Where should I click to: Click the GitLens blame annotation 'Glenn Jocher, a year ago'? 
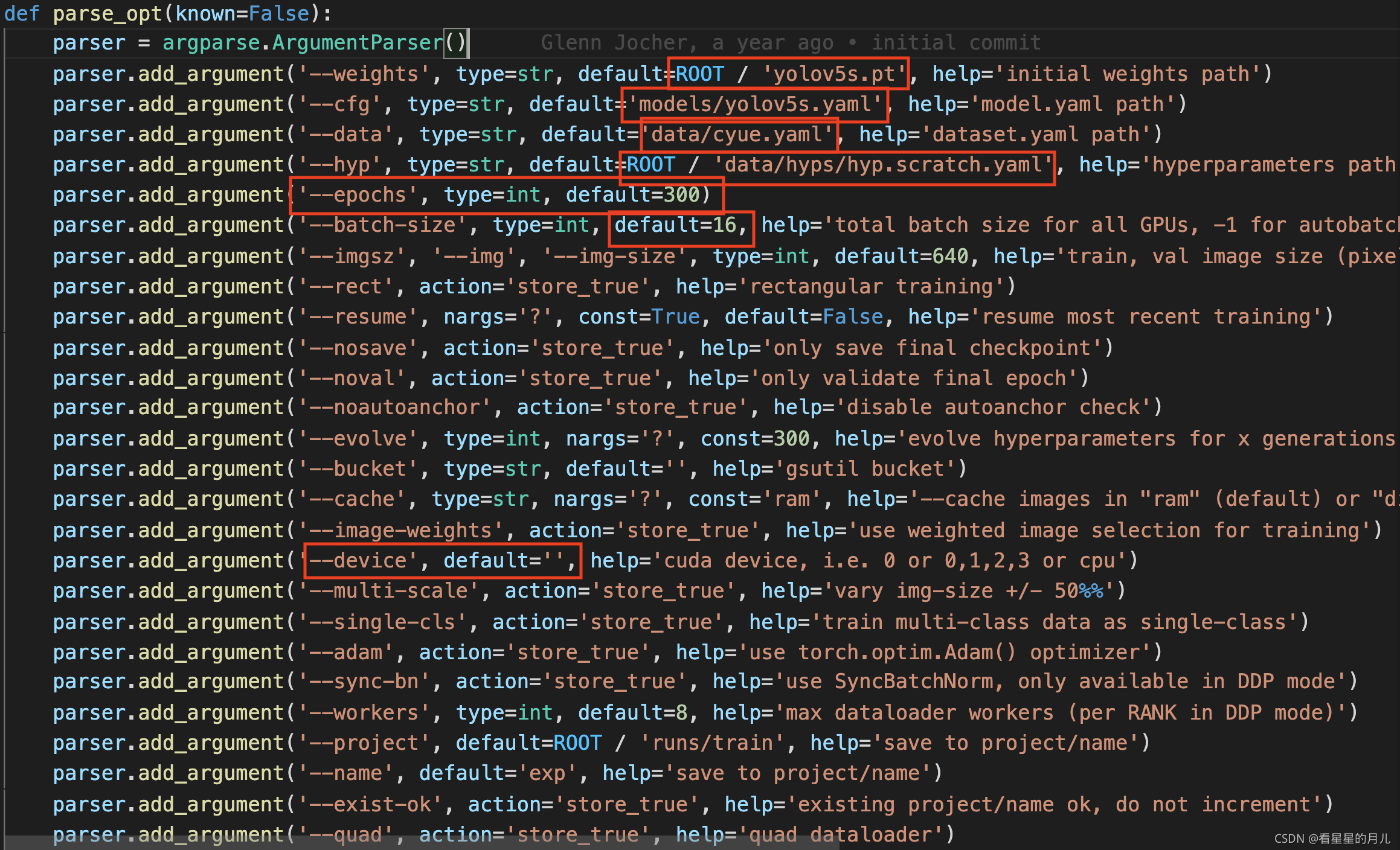click(x=687, y=43)
